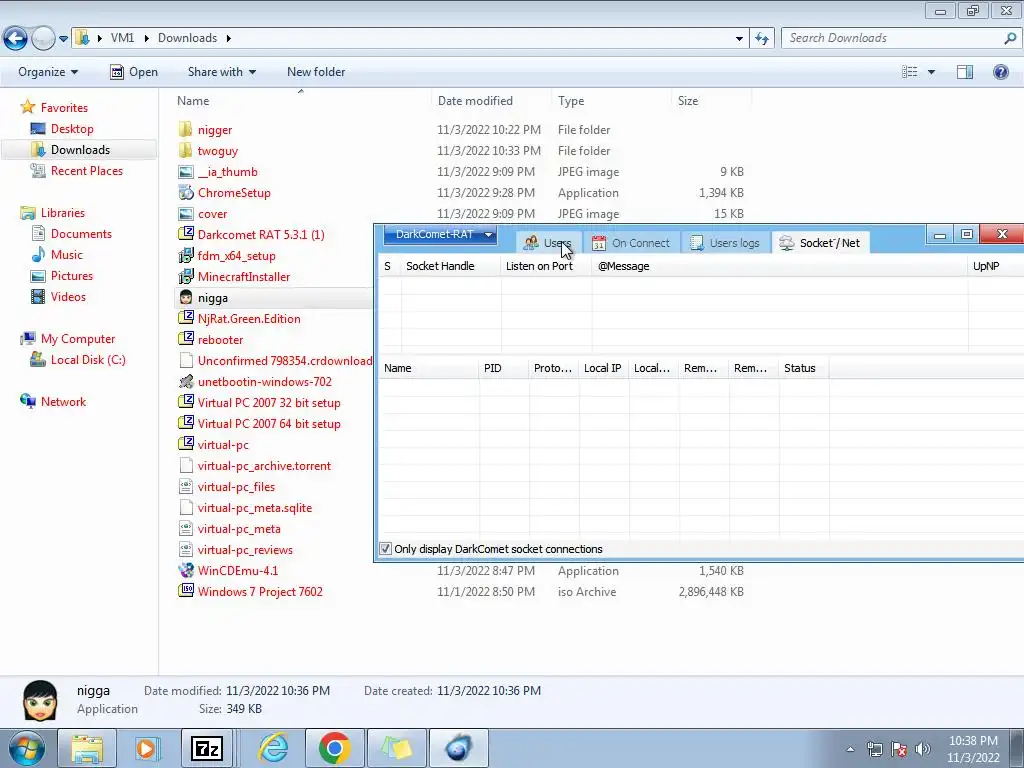Image resolution: width=1024 pixels, height=768 pixels.
Task: Select the fdm_x64_setup installer
Action: point(236,255)
